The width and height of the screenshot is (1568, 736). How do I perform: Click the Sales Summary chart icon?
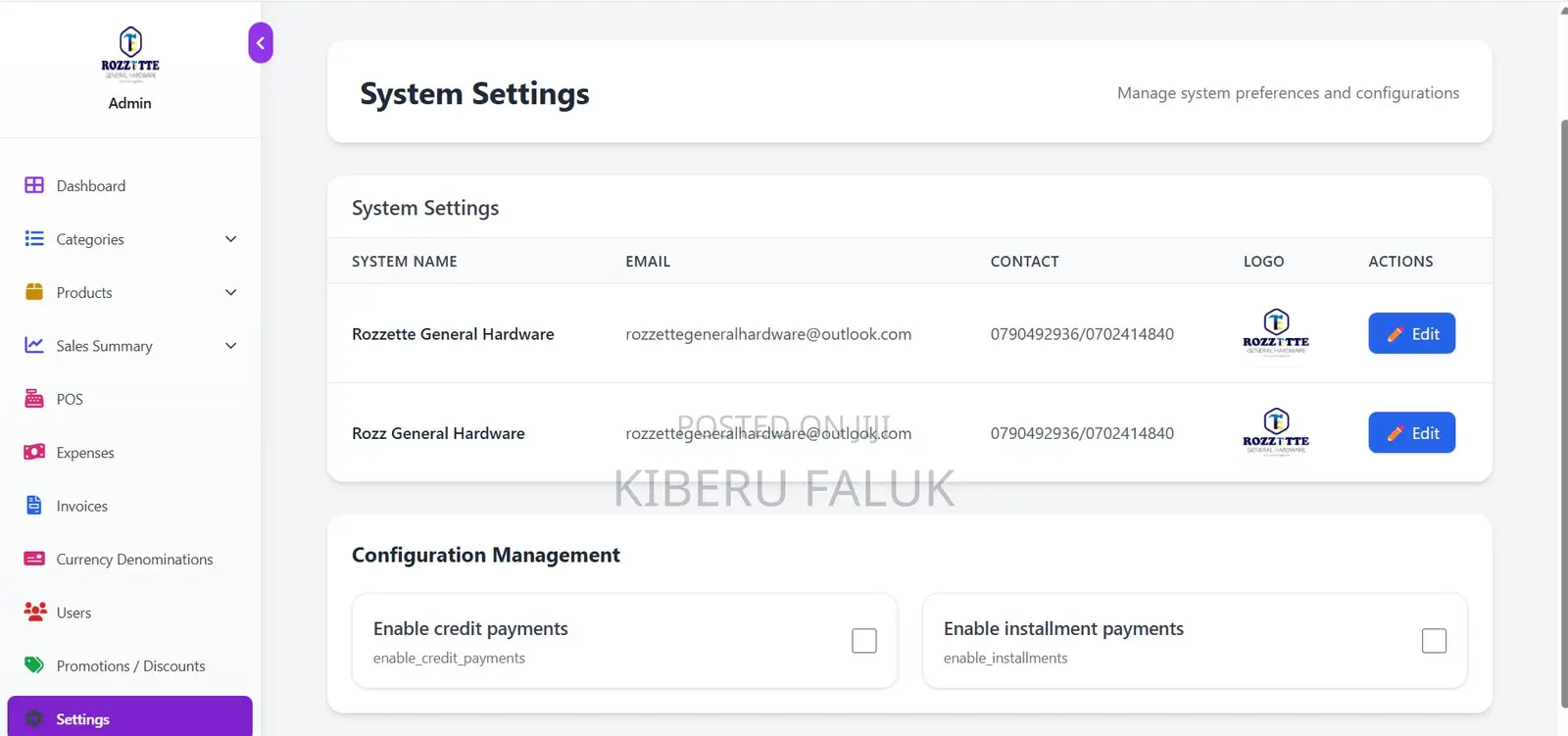(x=34, y=345)
